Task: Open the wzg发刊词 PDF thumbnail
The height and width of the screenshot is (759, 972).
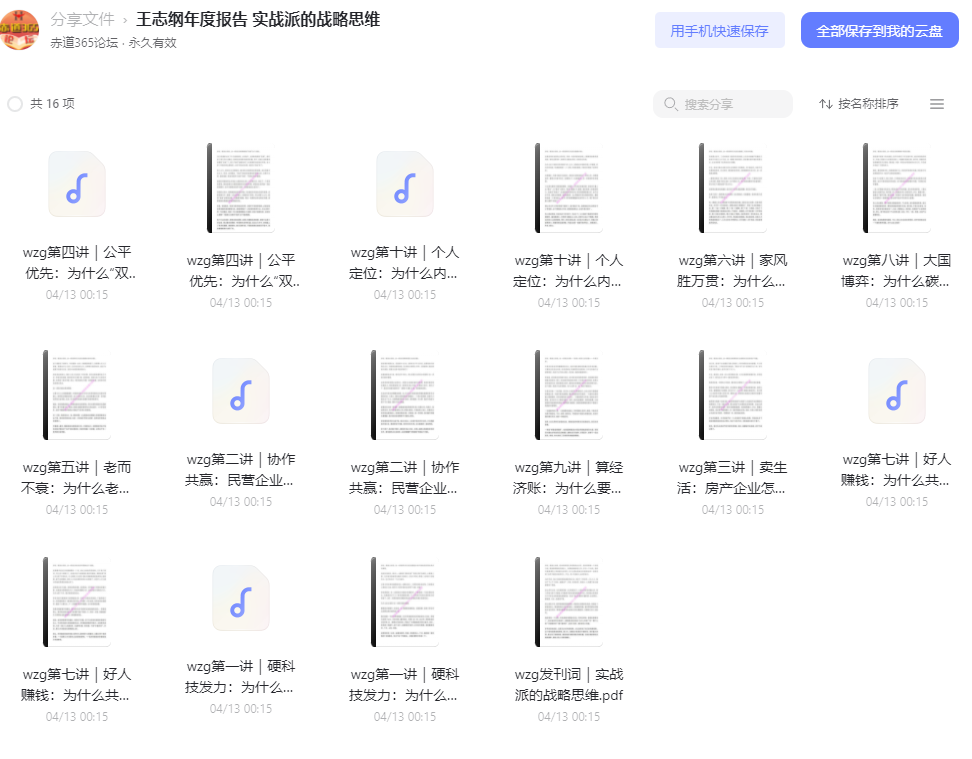Action: point(569,602)
